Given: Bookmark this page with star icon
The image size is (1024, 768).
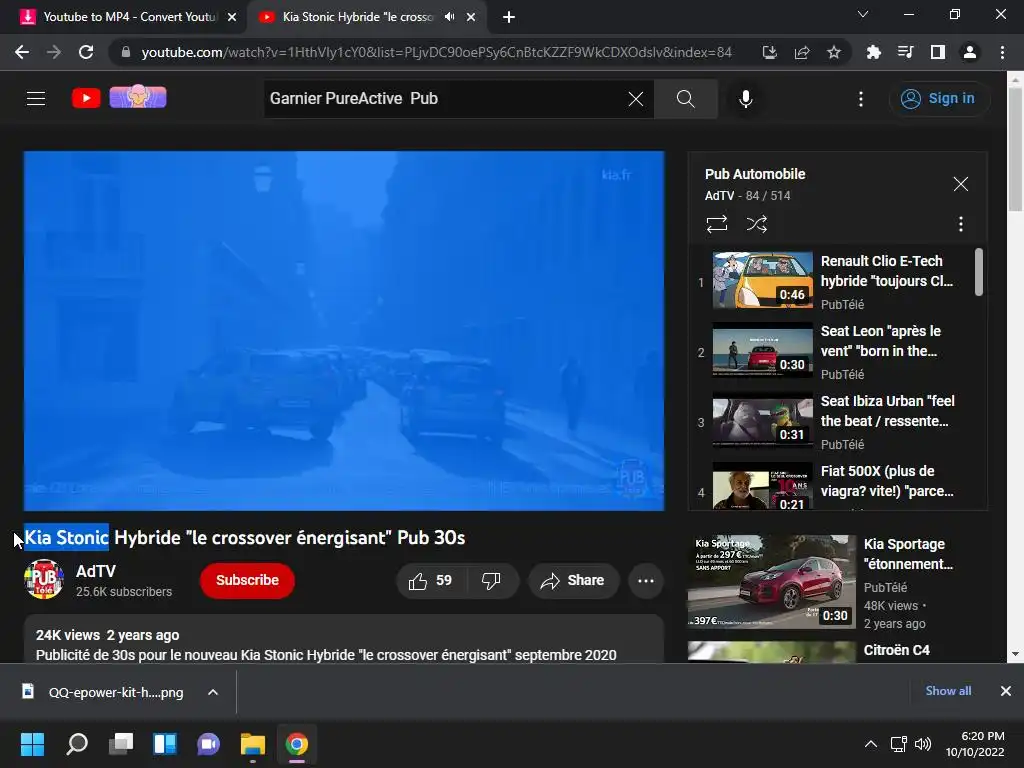Looking at the screenshot, I should click(834, 52).
